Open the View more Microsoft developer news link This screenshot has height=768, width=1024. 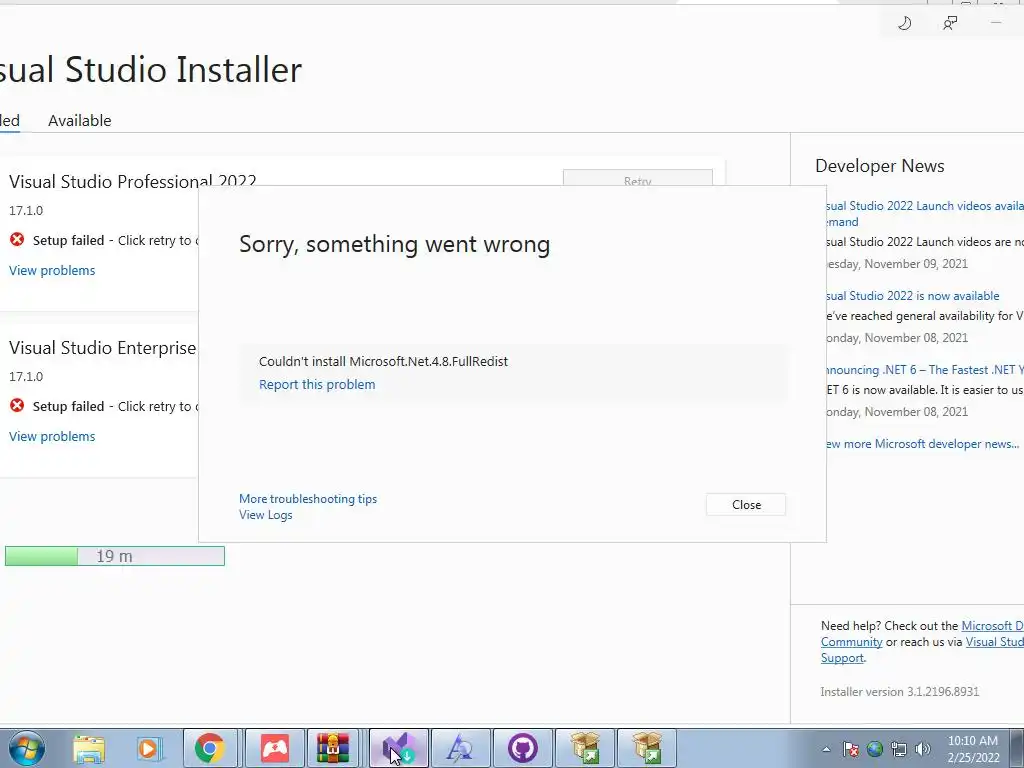point(921,444)
